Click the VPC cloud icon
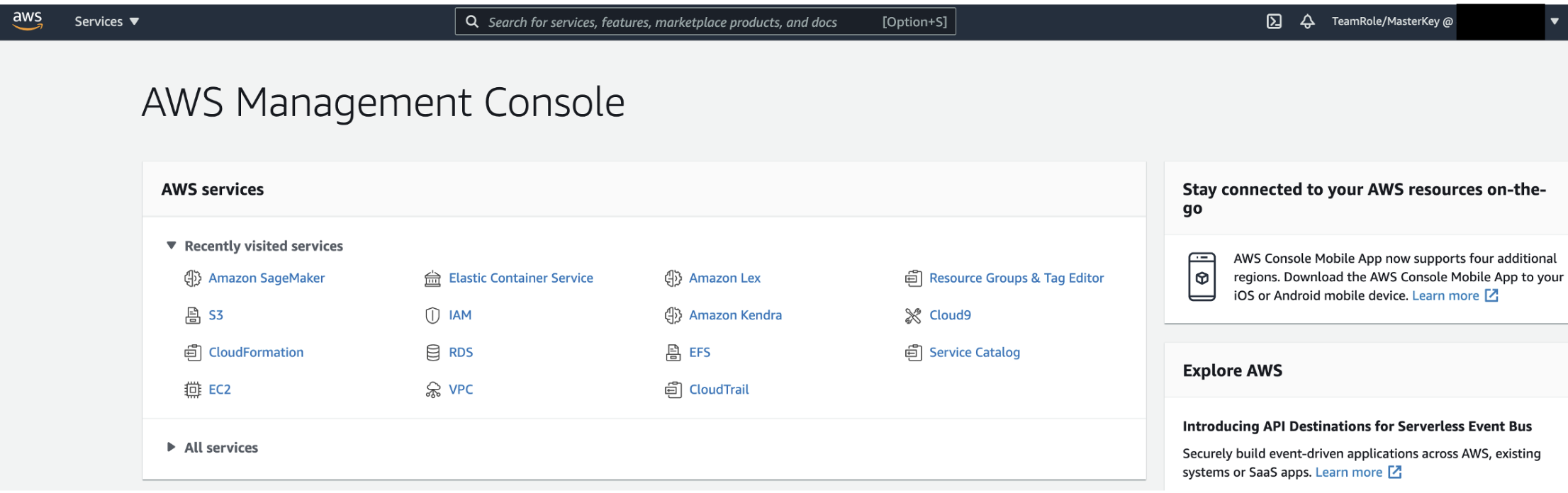The image size is (1568, 493). tap(432, 390)
